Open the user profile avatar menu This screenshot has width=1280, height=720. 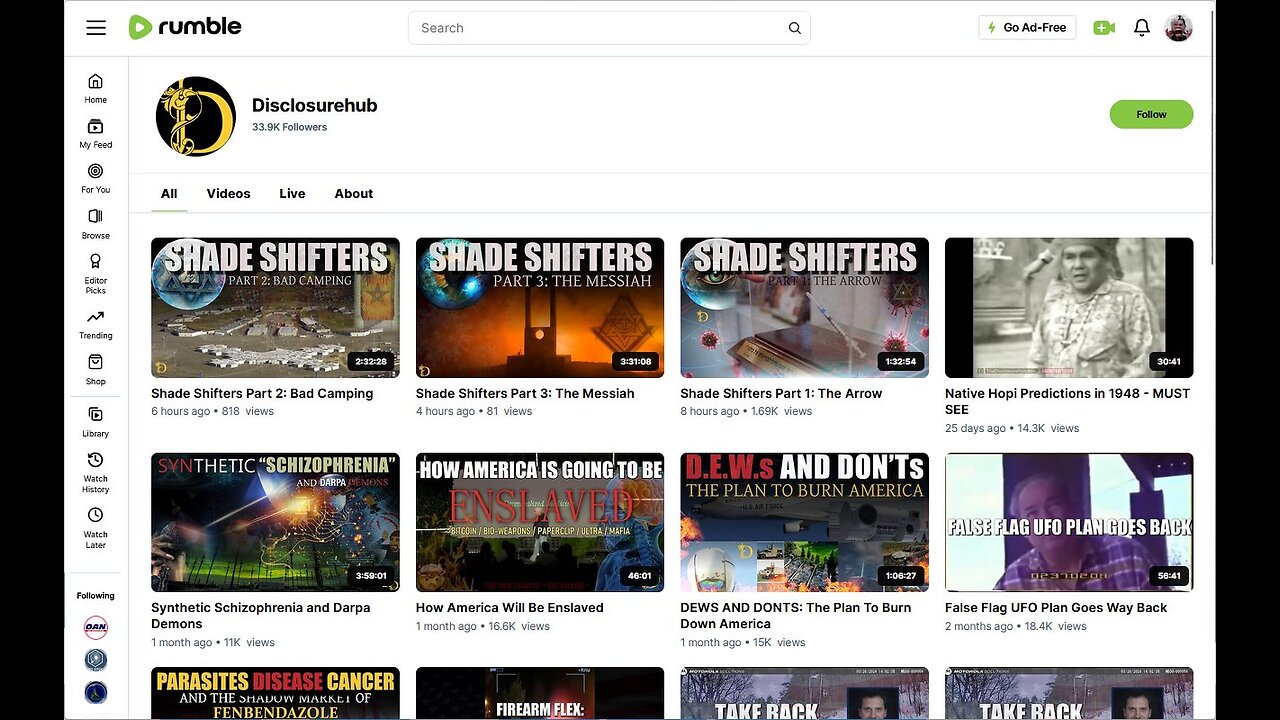tap(1179, 28)
